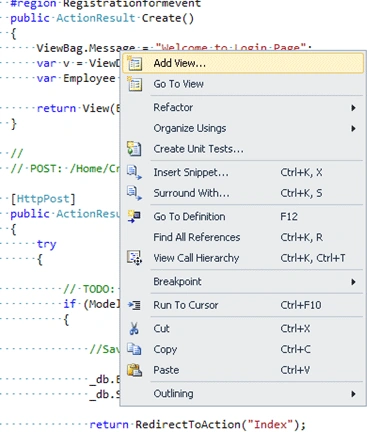Click the try keyword in code
This screenshot has width=367, height=432.
click(x=47, y=244)
